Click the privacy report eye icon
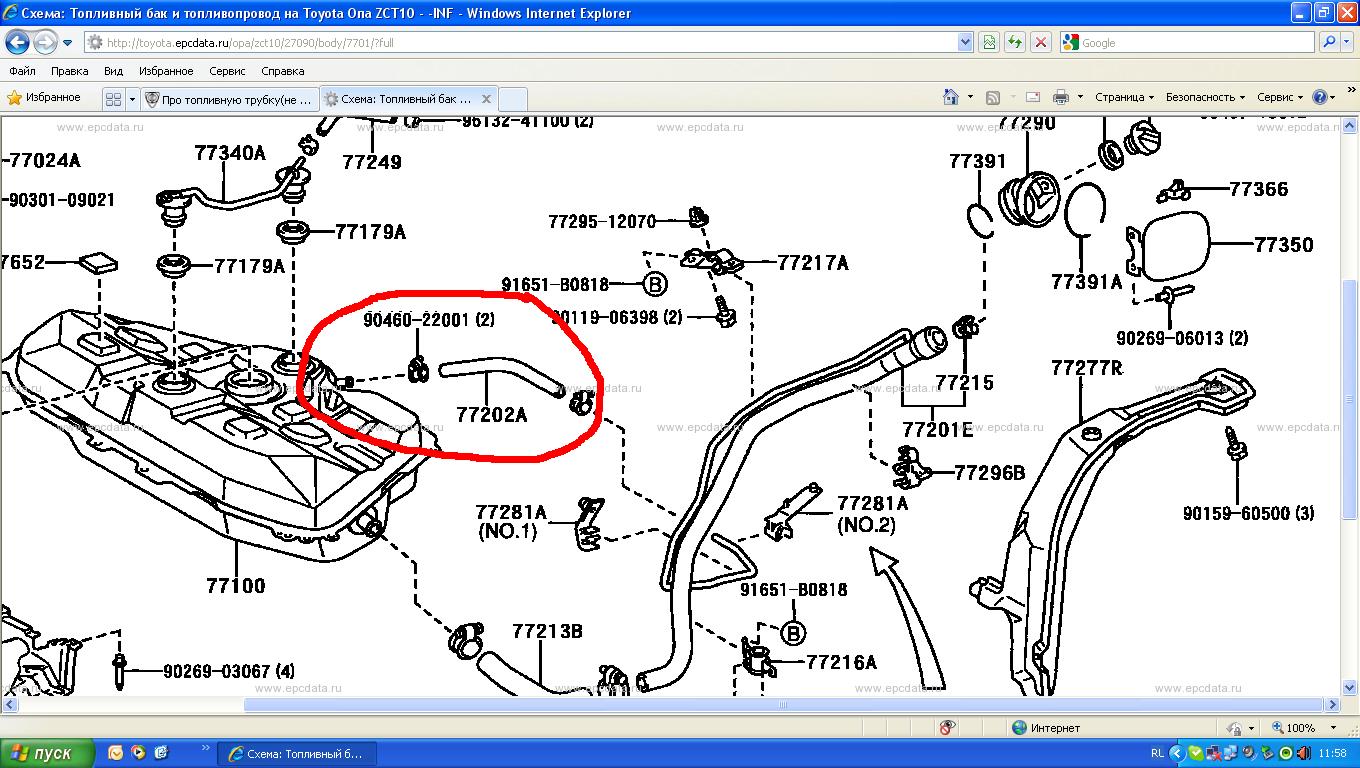1360x768 pixels. (x=948, y=728)
